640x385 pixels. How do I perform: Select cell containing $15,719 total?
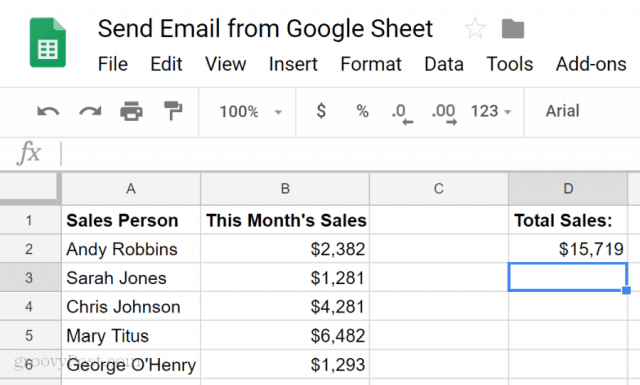pyautogui.click(x=568, y=249)
